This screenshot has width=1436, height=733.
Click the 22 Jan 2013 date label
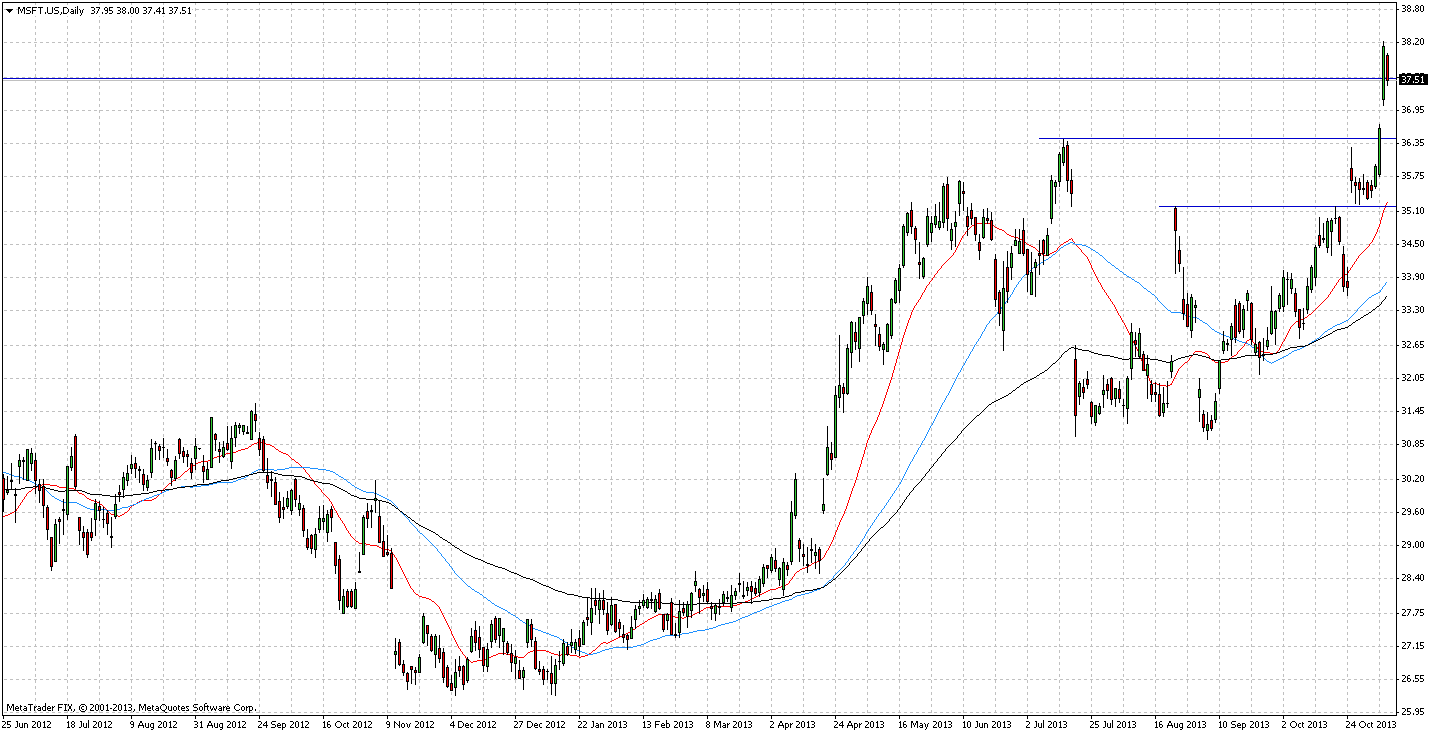(x=603, y=724)
